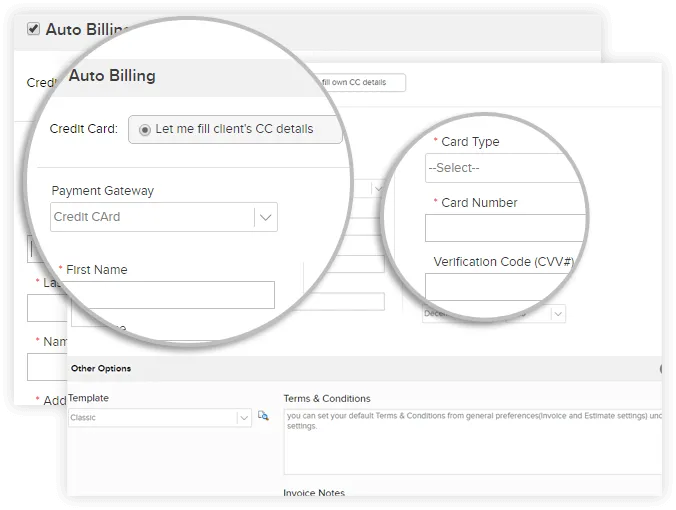Click the Name on card input box
The width and height of the screenshot is (676, 510).
(47, 367)
